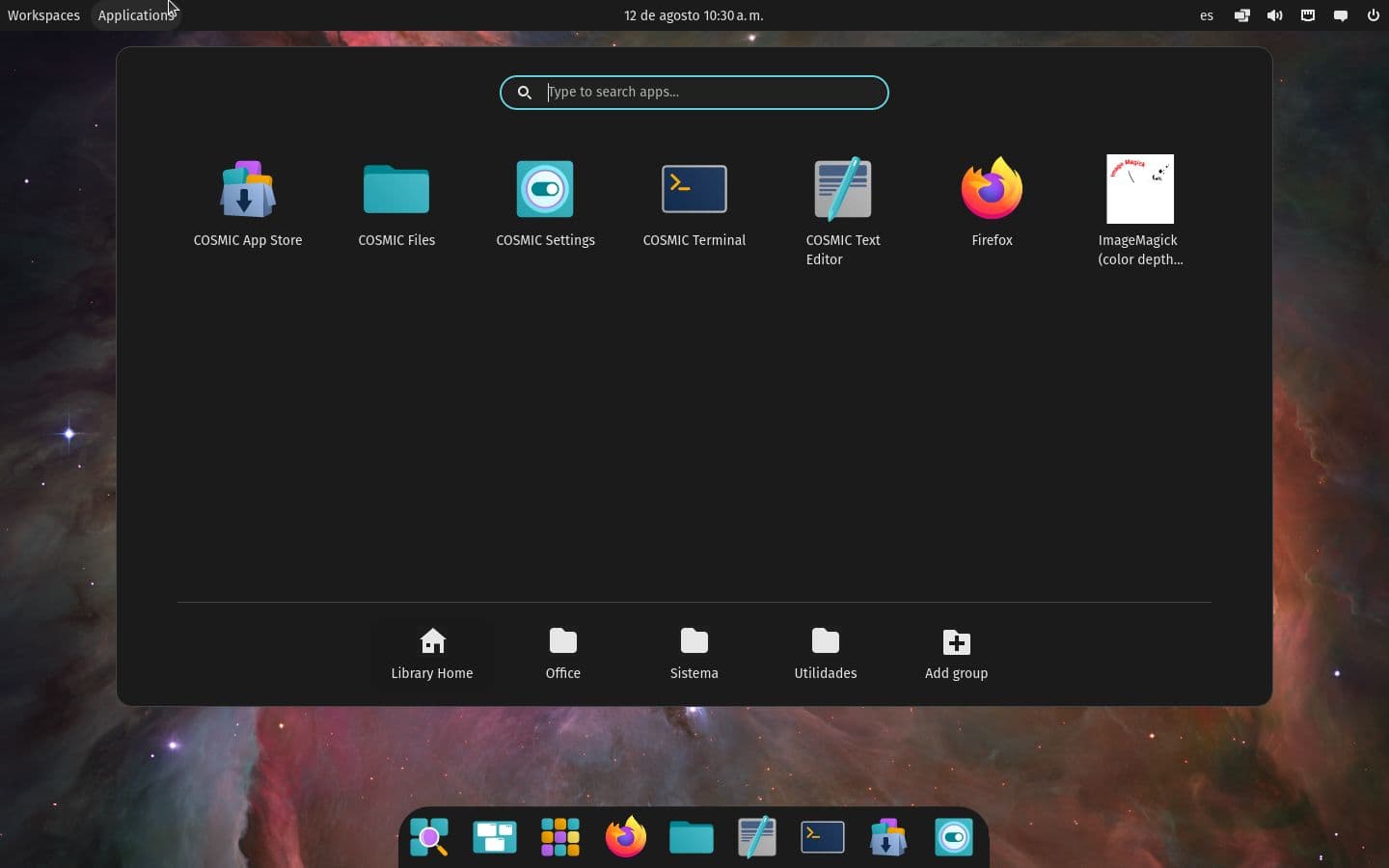Open the es keyboard layout indicator

click(1207, 15)
